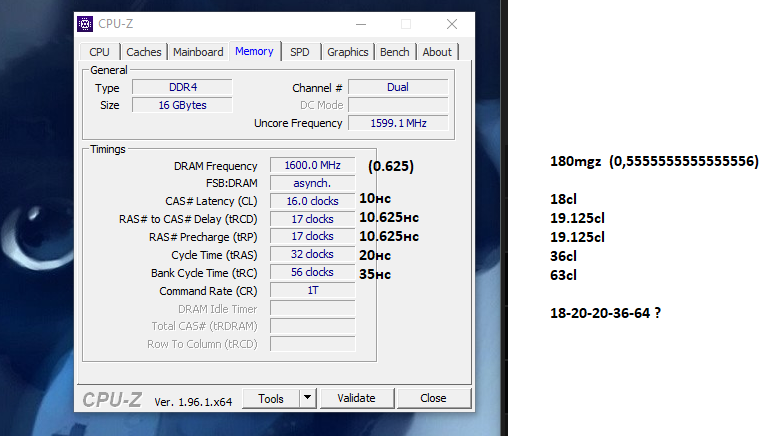
Task: Click the CAS# Latency 16.0 clocks value
Action: (312, 201)
